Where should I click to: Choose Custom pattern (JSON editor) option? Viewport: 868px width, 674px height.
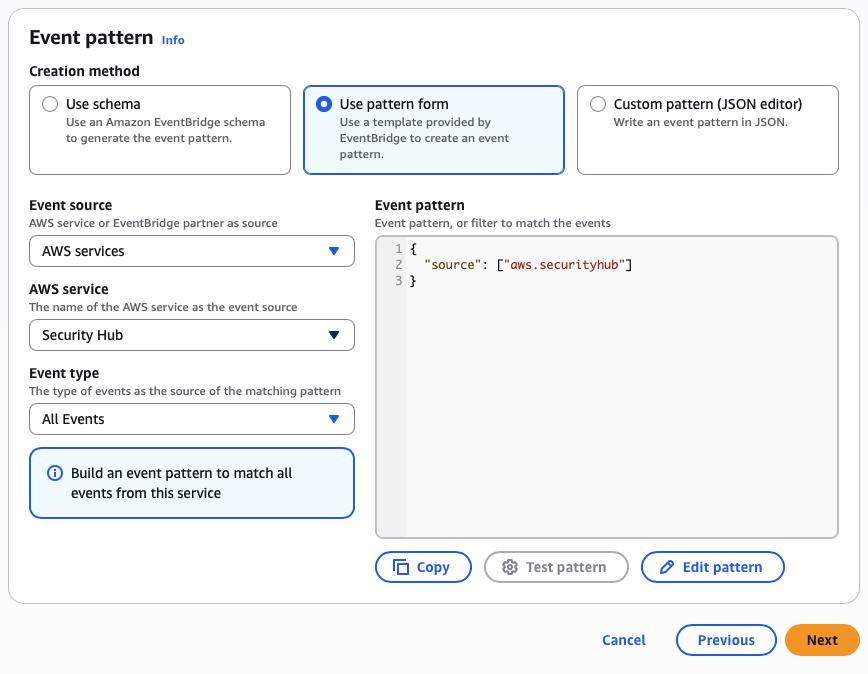[x=598, y=104]
